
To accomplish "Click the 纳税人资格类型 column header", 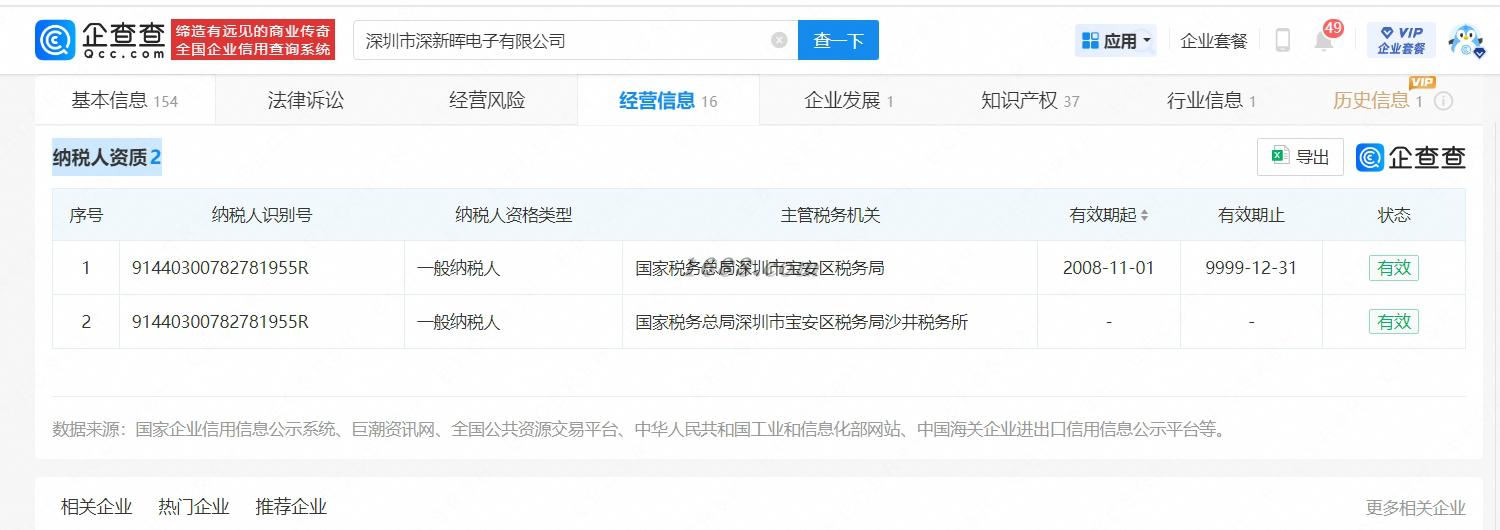I will tap(513, 215).
